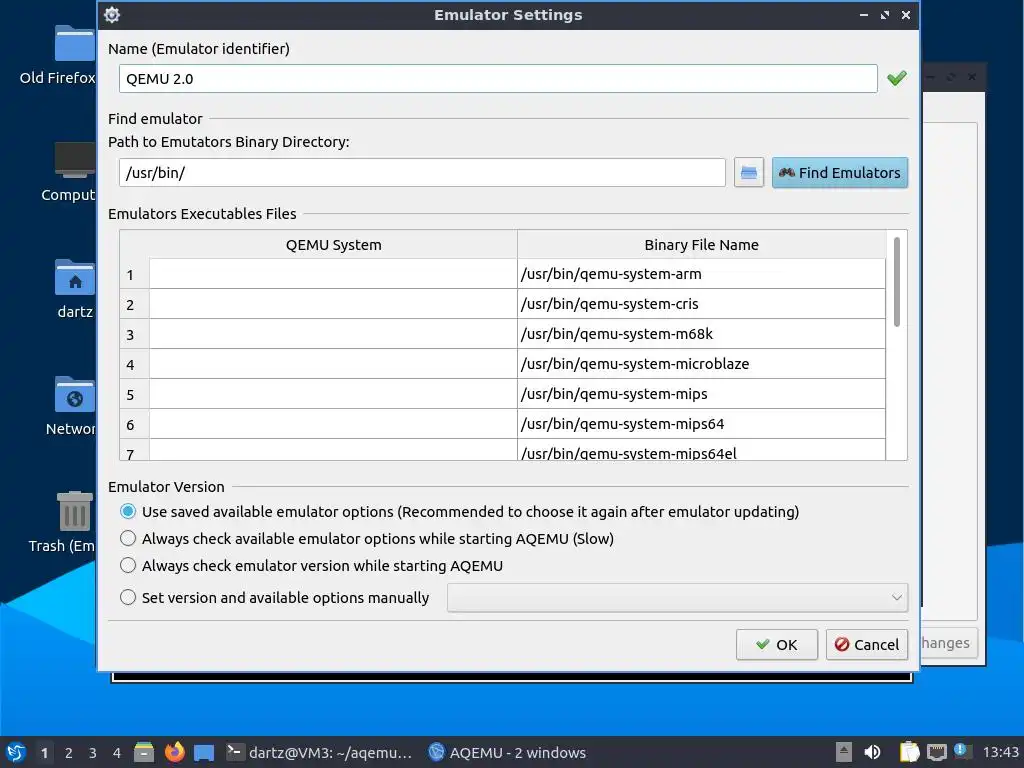Click the removable media eject tray icon
Image resolution: width=1024 pixels, height=768 pixels.
tap(844, 752)
